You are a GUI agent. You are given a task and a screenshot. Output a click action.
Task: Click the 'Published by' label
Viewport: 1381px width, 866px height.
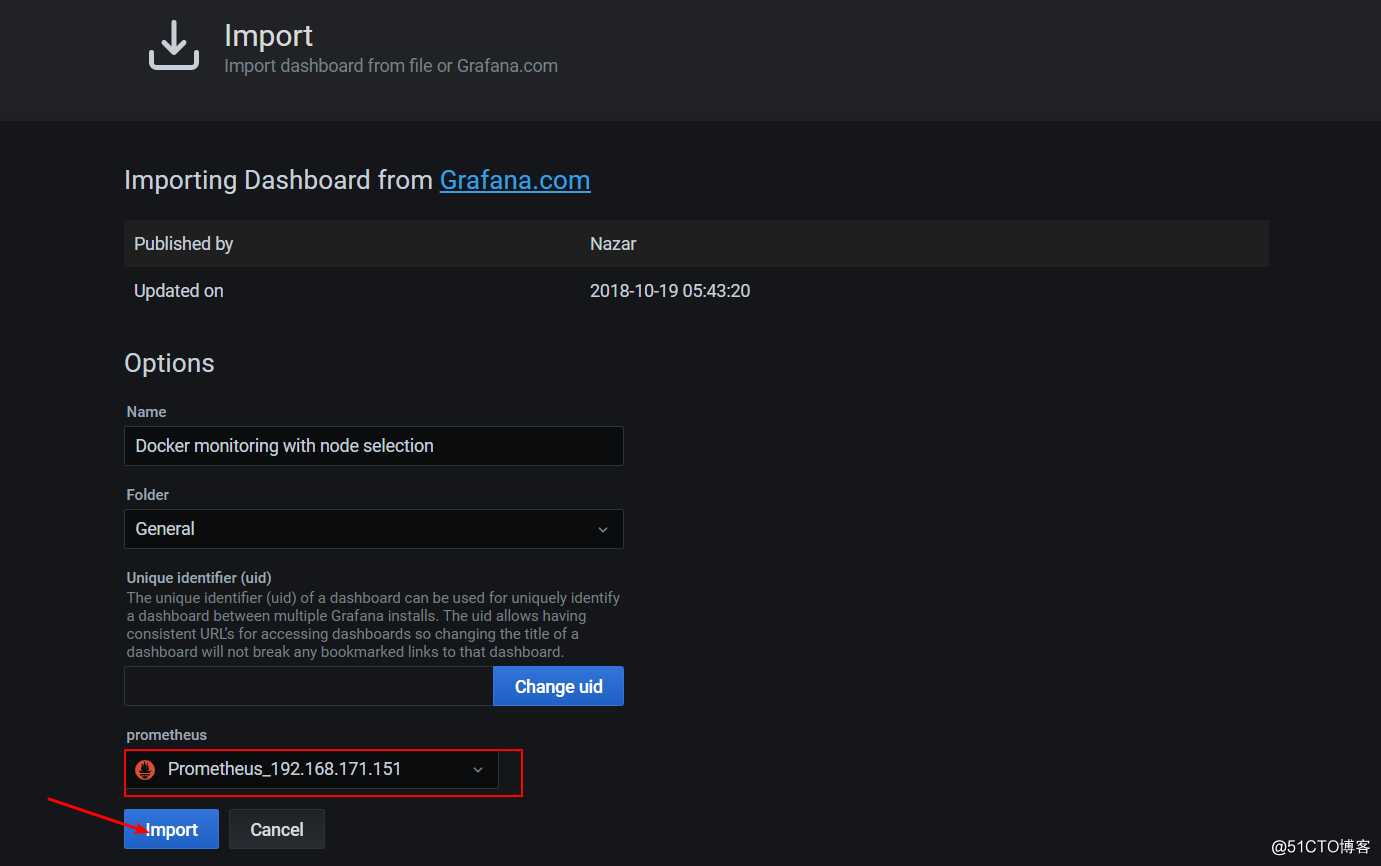coord(184,244)
